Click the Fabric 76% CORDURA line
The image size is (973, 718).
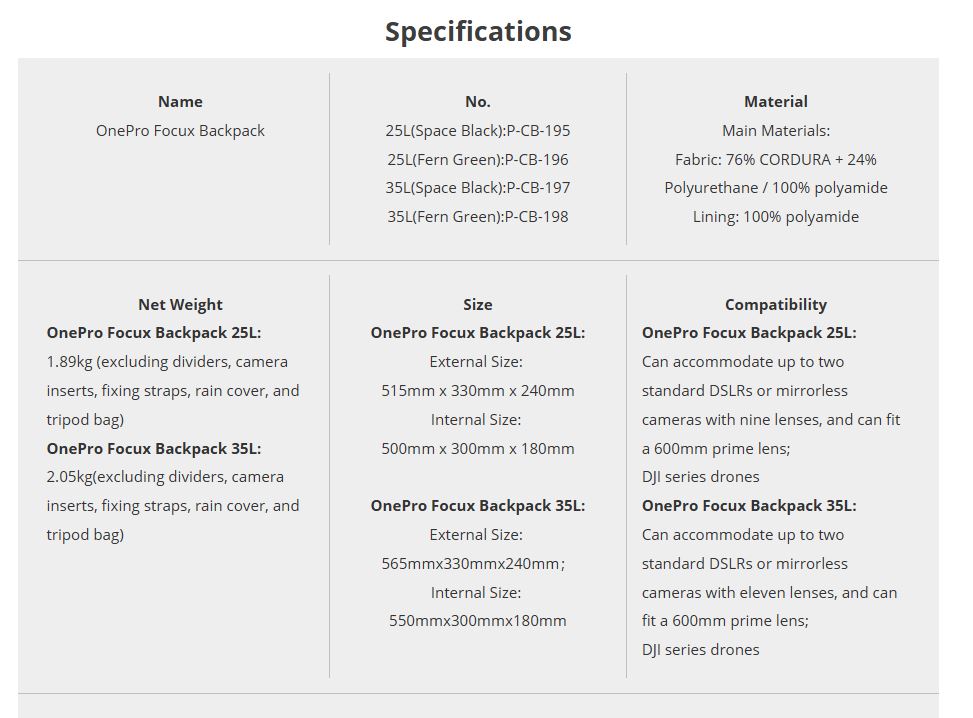coord(776,159)
